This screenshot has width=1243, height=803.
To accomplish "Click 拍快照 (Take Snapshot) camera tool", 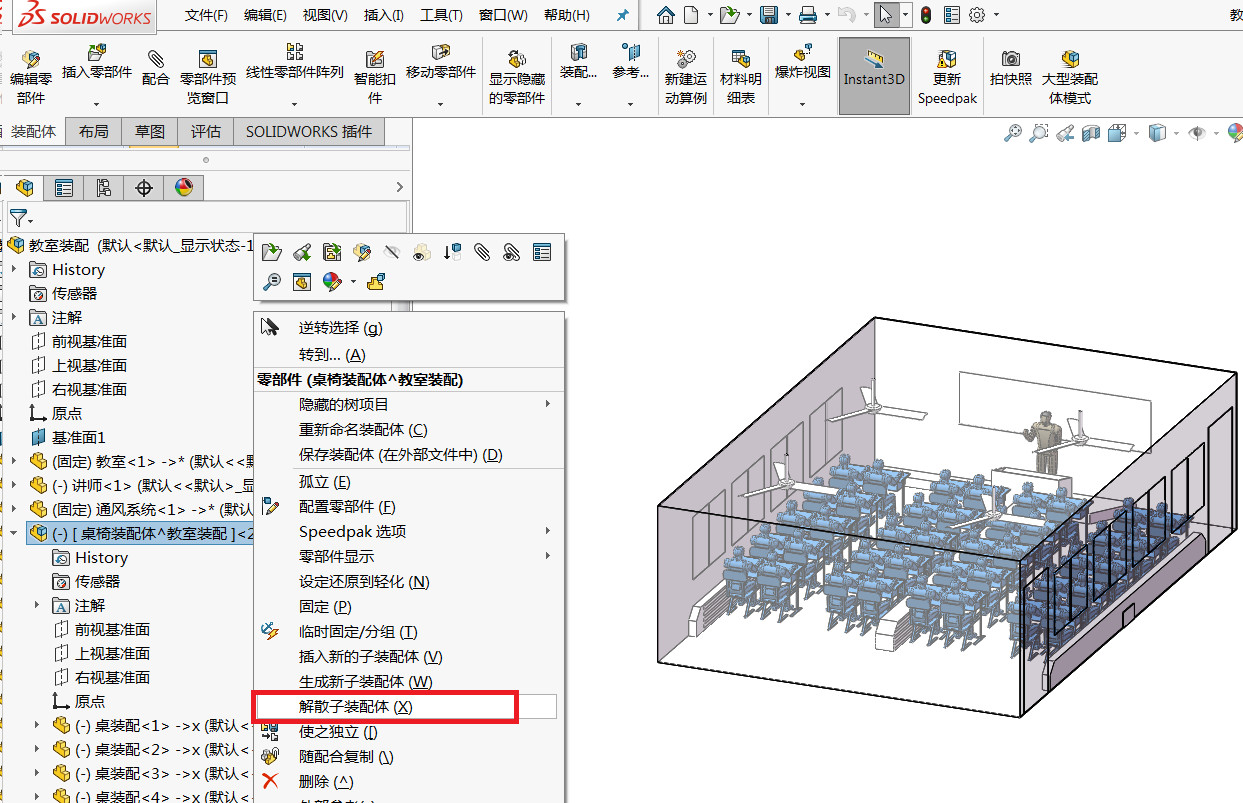I will click(1011, 68).
